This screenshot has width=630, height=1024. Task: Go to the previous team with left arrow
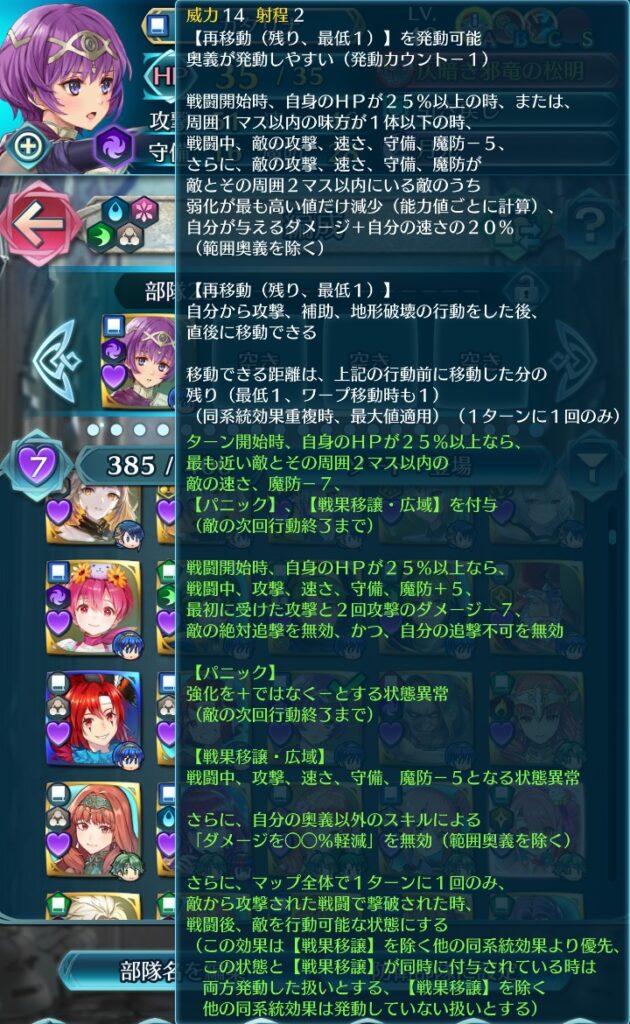point(56,359)
